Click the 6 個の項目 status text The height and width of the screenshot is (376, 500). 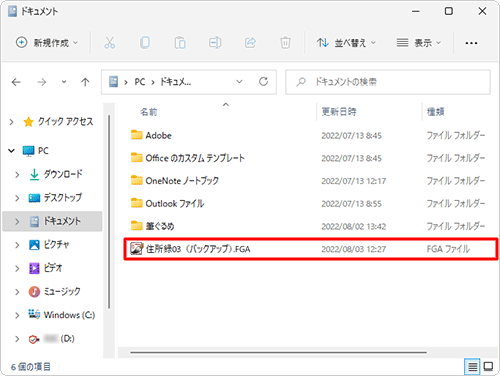click(31, 367)
